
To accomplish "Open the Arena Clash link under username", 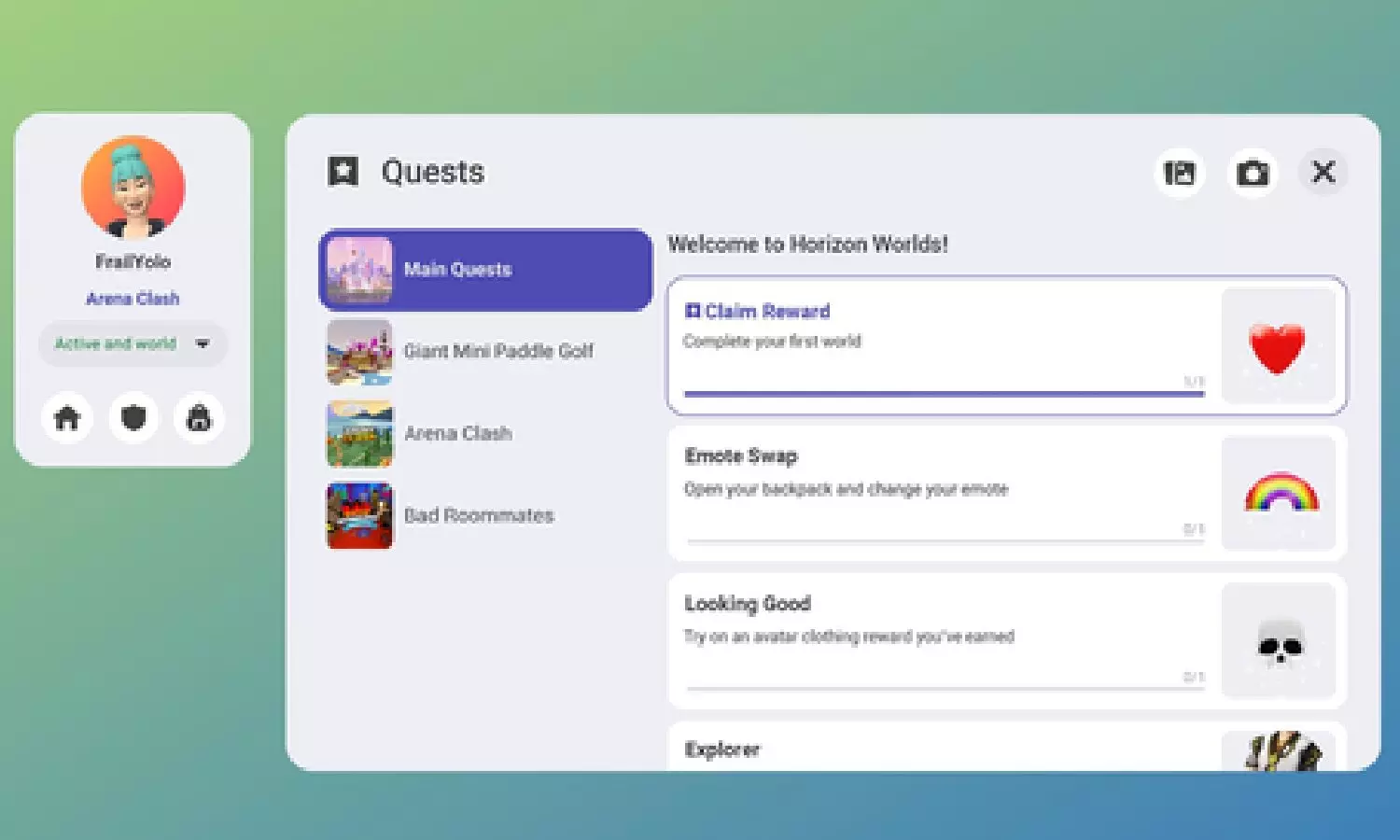I will tap(133, 299).
